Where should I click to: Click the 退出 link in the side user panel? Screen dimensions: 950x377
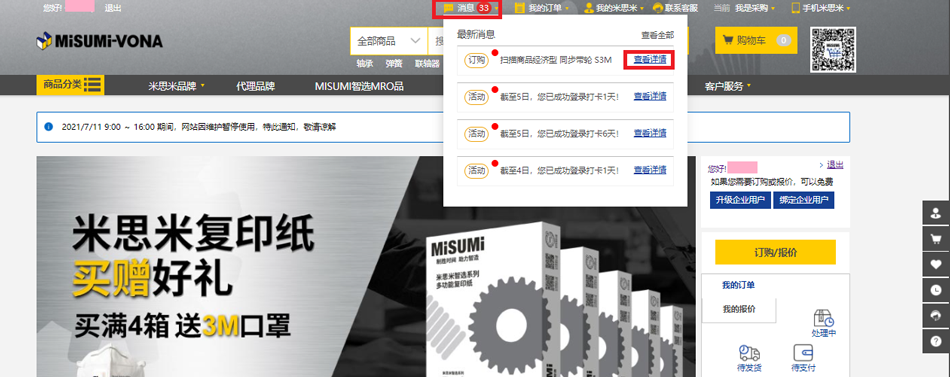click(835, 164)
